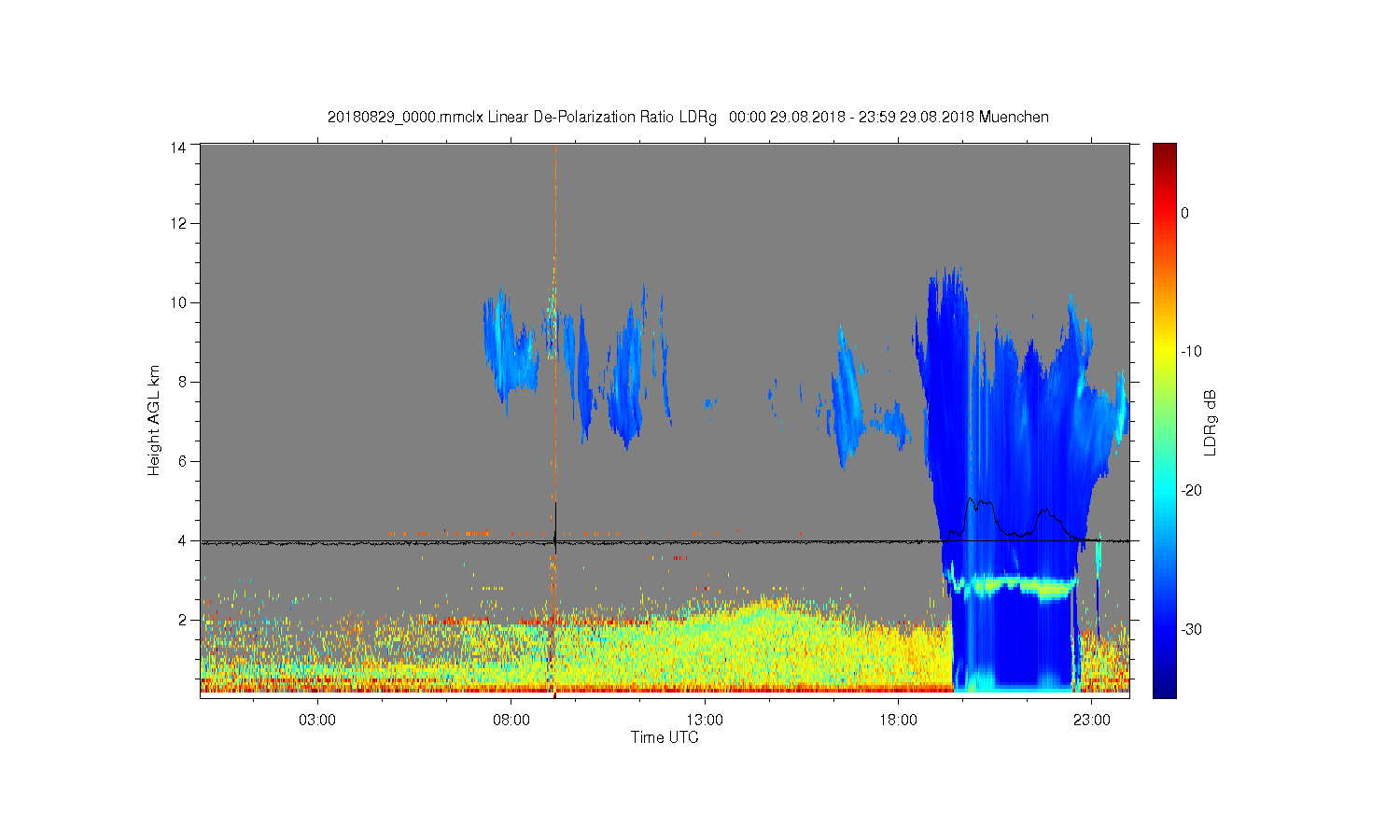
Task: Click the height axis label 12
Action: 178,223
